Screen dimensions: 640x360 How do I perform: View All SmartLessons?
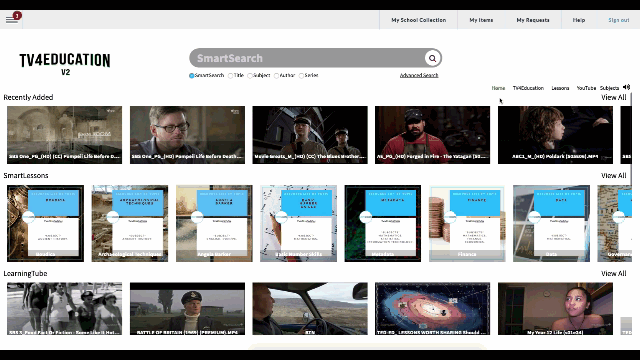[613, 176]
